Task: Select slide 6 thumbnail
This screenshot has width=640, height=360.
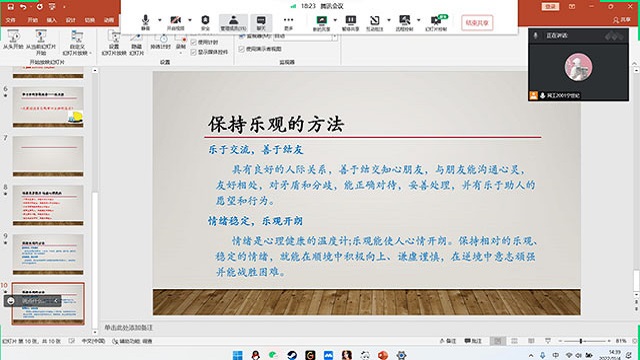Action: coord(48,107)
